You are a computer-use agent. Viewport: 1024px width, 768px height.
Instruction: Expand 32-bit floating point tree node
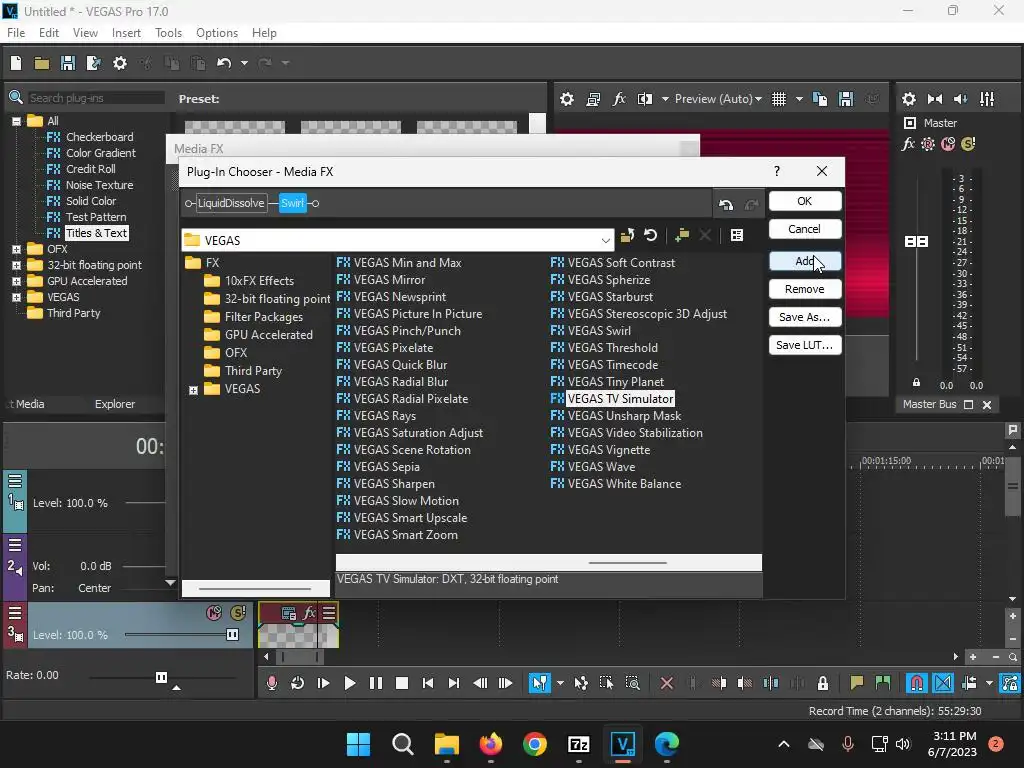pos(16,265)
